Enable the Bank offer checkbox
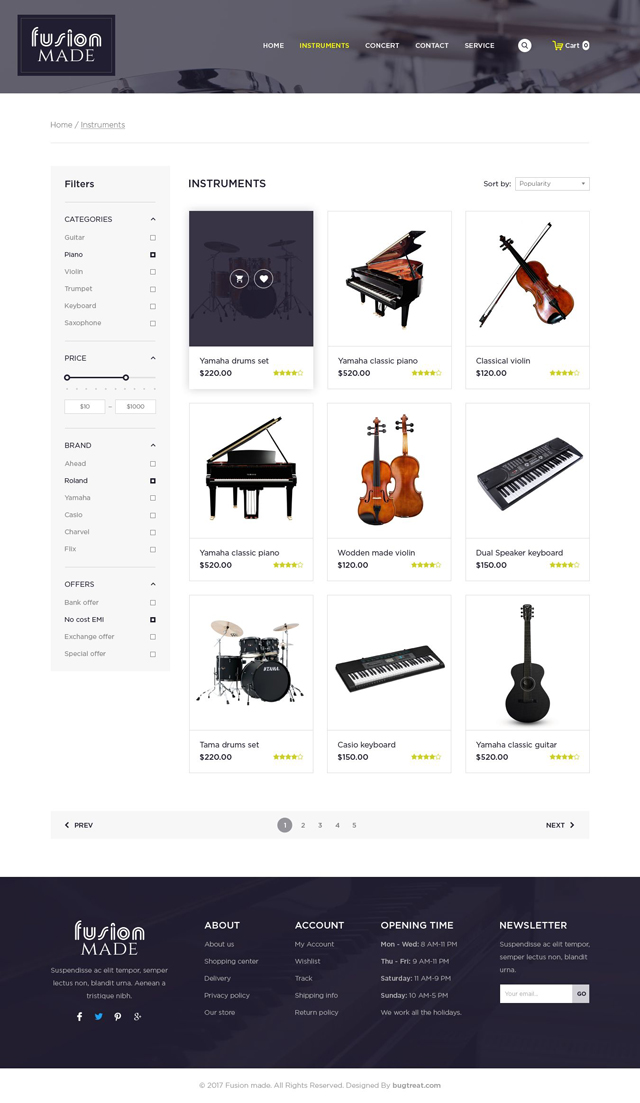The height and width of the screenshot is (1103, 640). tap(153, 603)
